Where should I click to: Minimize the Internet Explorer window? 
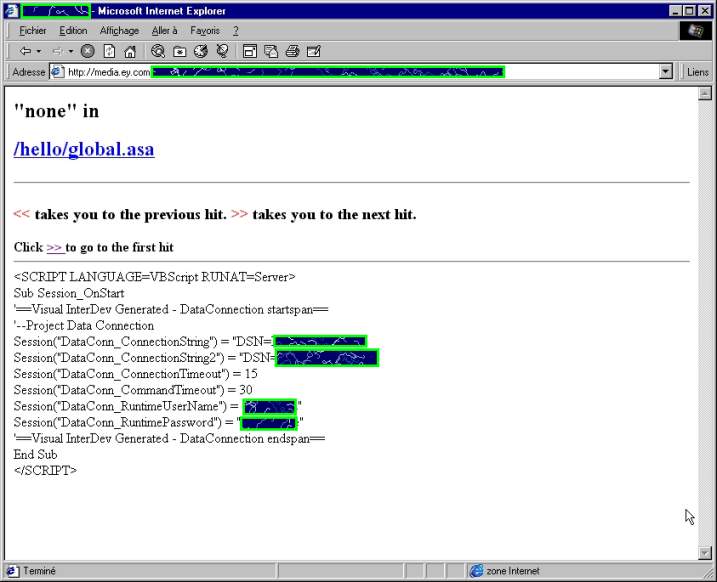tap(675, 11)
